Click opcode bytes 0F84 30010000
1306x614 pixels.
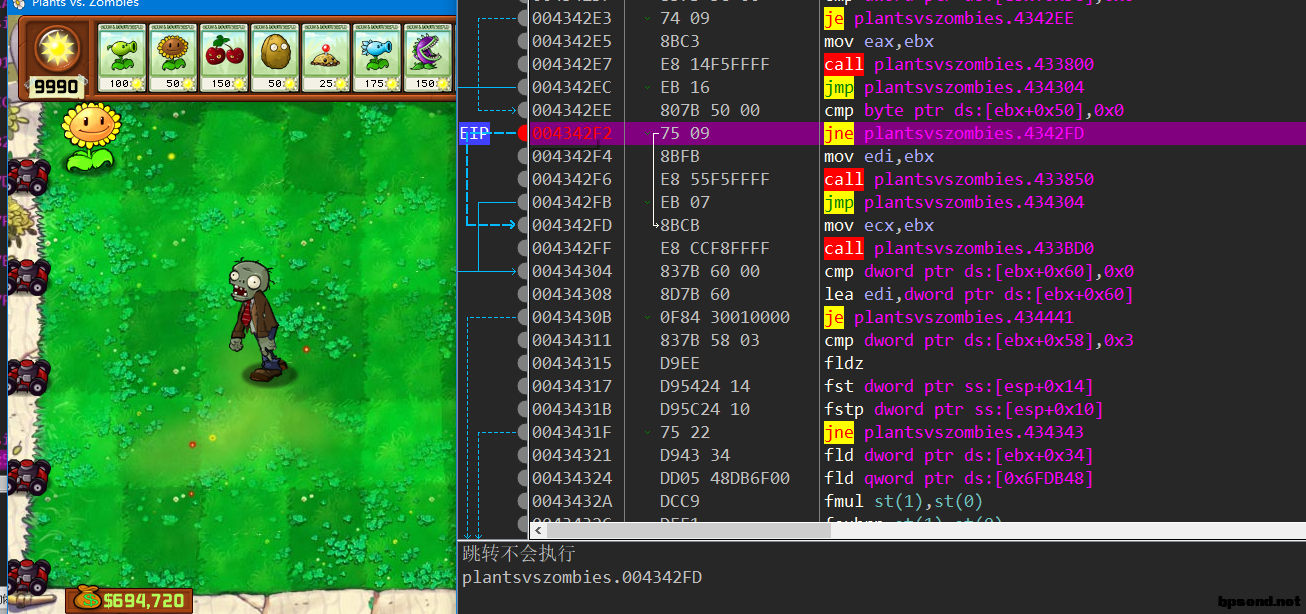click(725, 317)
